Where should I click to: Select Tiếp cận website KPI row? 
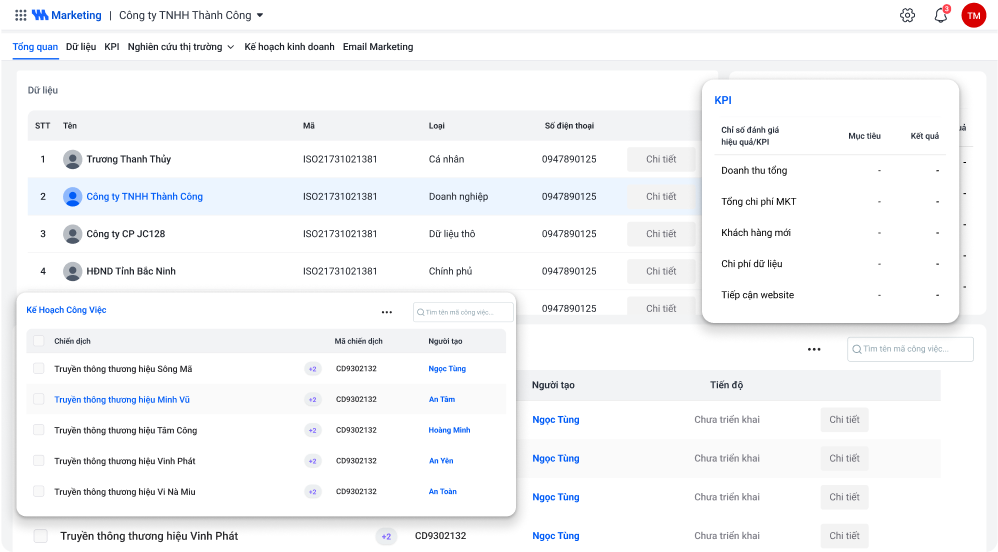(x=830, y=295)
